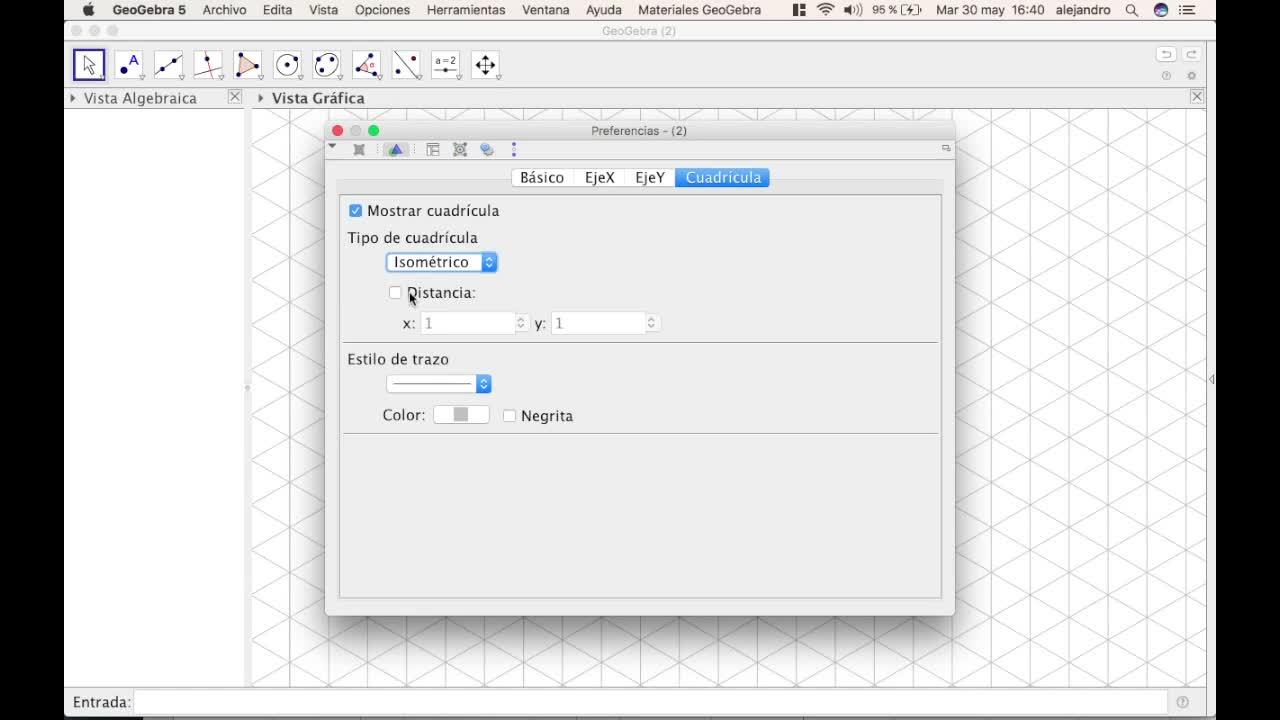Open the Defaults preferences icon in Preferencias
Image resolution: width=1280 pixels, height=720 pixels.
pyautogui.click(x=460, y=149)
